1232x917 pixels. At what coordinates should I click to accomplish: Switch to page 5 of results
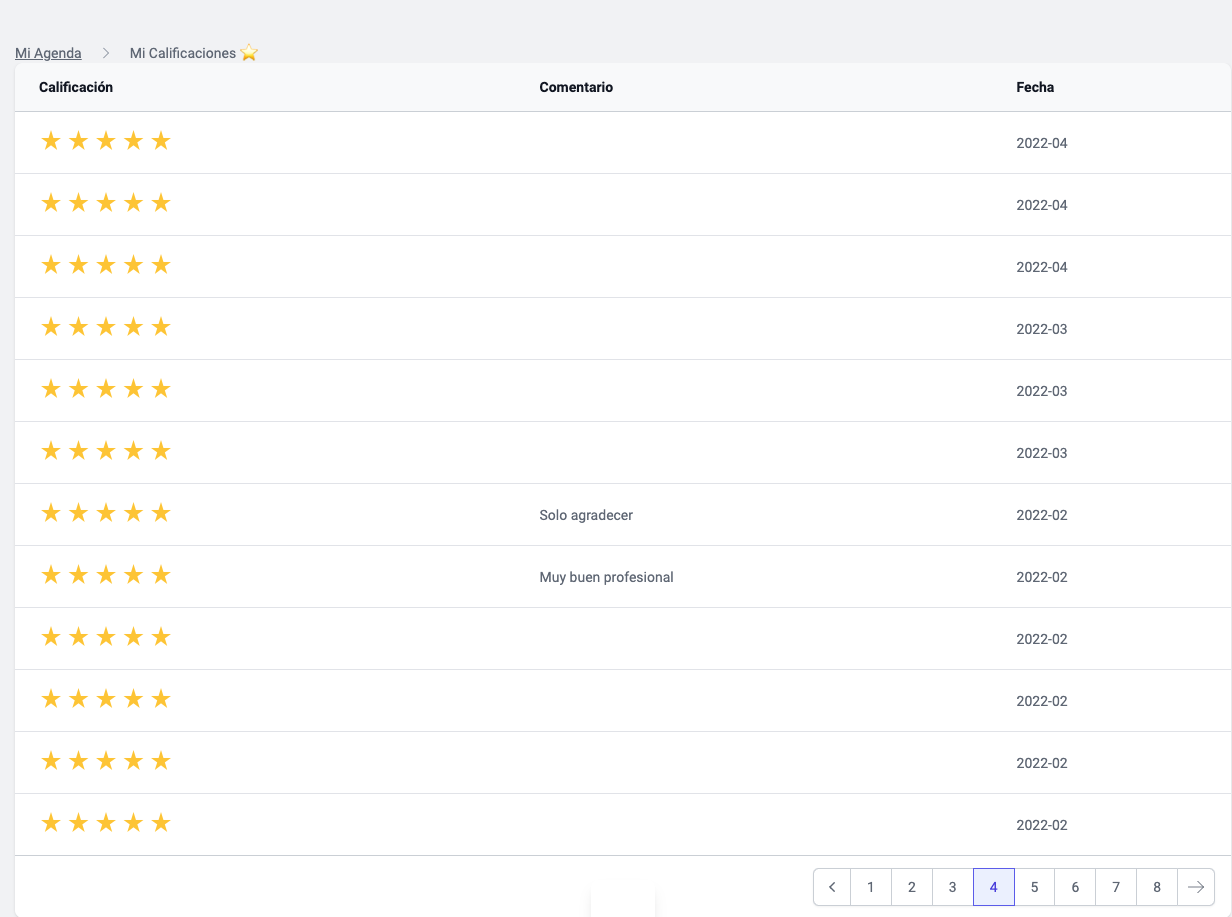1035,887
